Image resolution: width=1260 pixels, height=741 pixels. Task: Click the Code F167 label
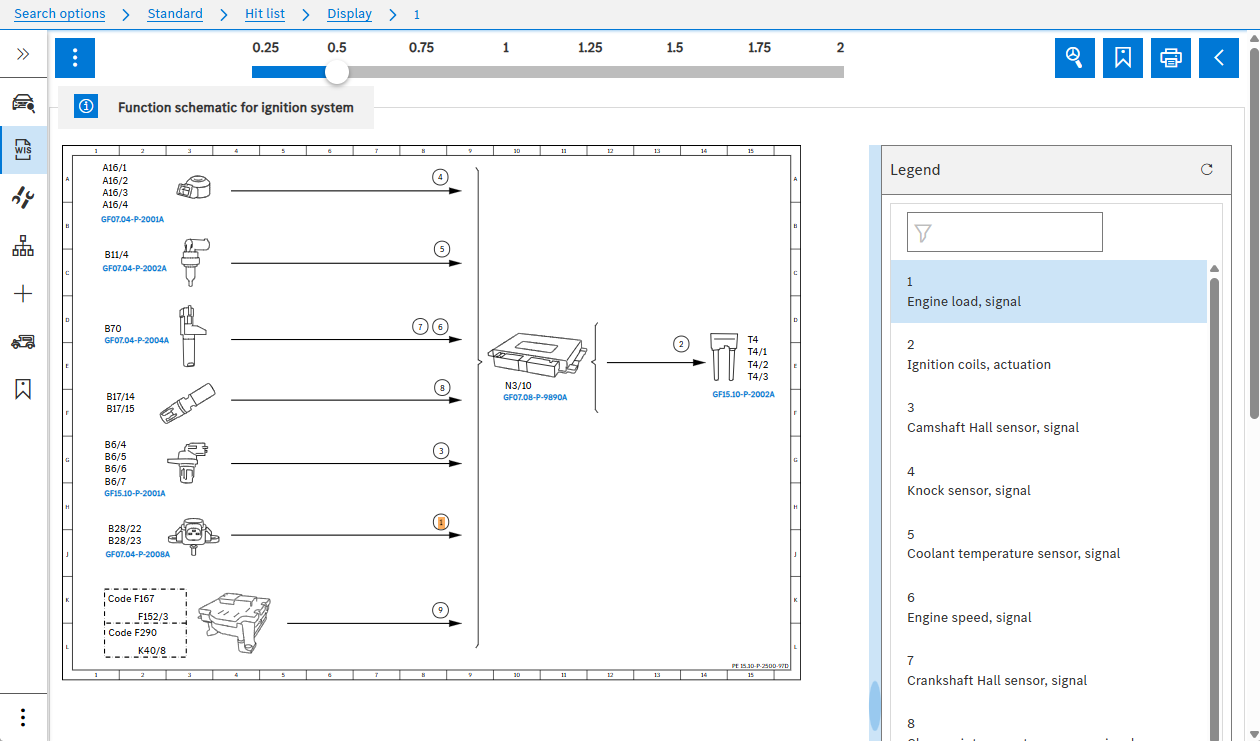tap(131, 599)
